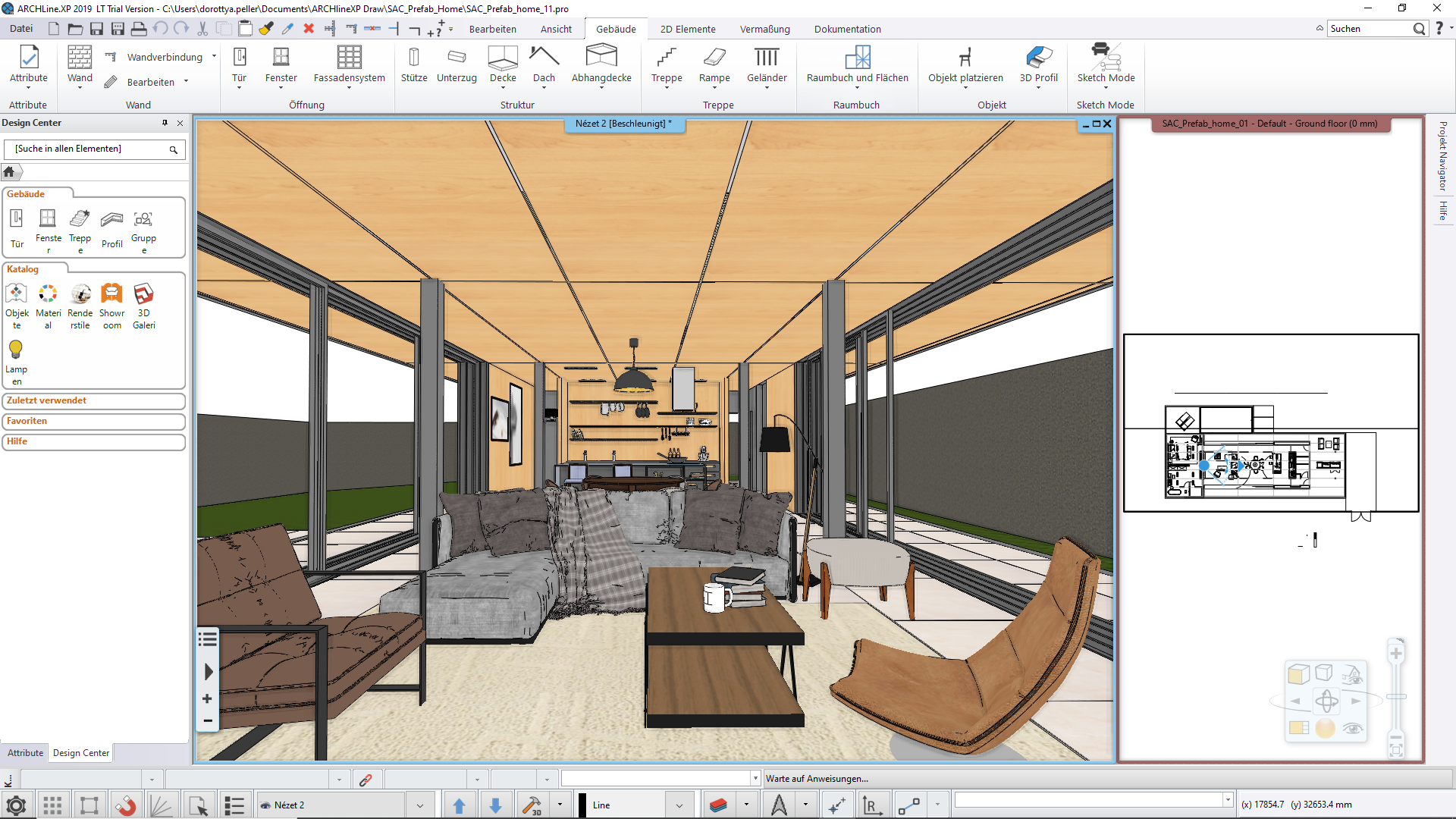Open the Dokumentation ribbon tab
This screenshot has height=819, width=1456.
pyautogui.click(x=847, y=29)
